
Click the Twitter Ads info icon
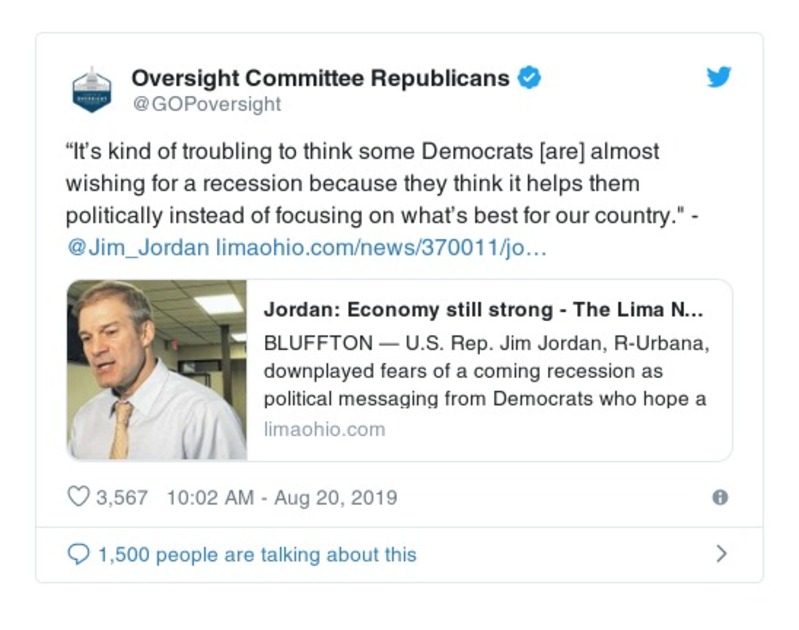pyautogui.click(x=719, y=497)
